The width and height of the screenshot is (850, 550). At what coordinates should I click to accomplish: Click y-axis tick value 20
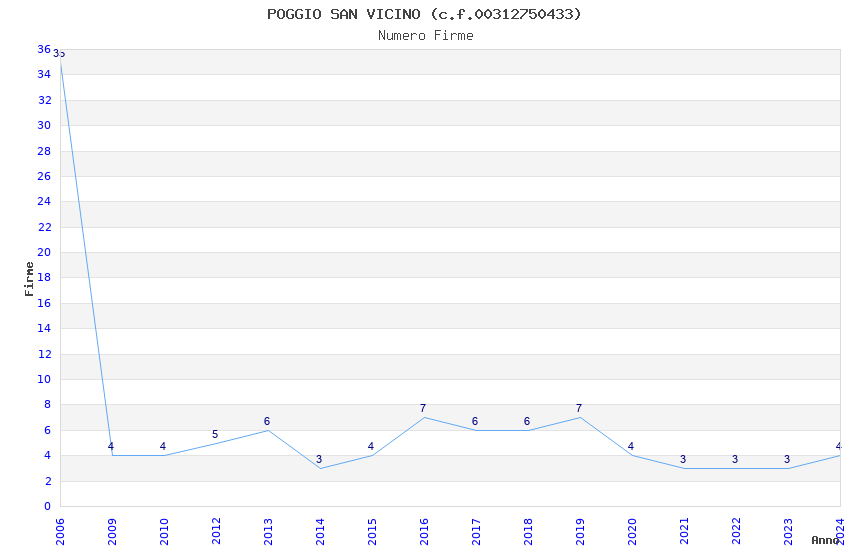(x=44, y=252)
